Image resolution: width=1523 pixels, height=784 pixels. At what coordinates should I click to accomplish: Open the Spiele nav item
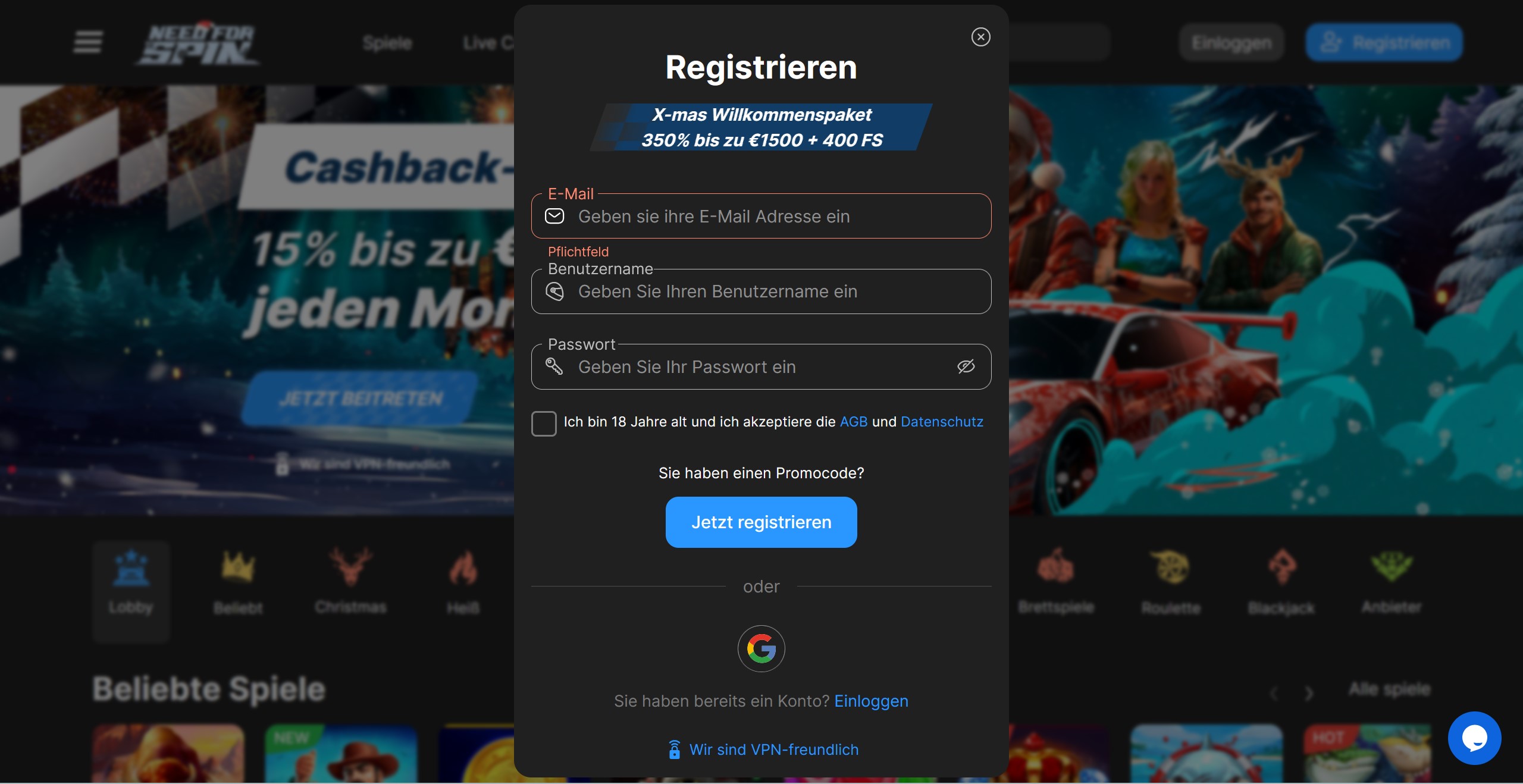[387, 43]
